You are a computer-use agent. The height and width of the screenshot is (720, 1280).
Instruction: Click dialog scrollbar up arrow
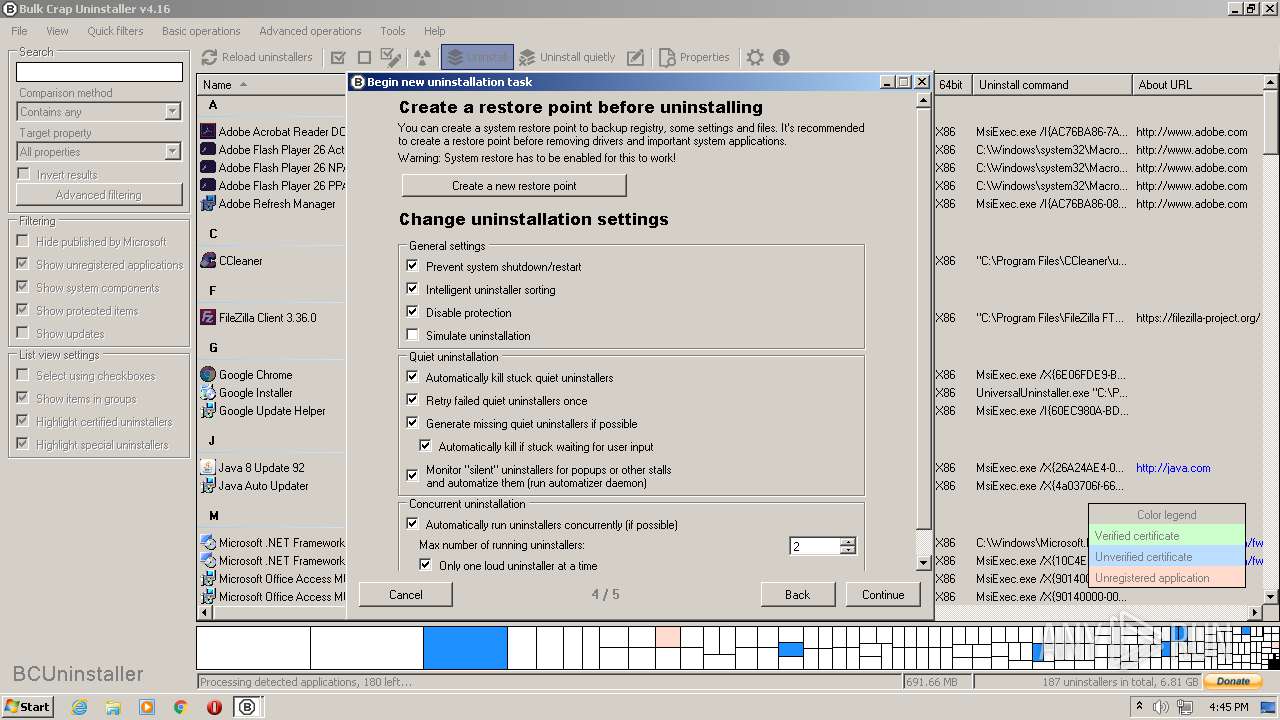pyautogui.click(x=924, y=103)
